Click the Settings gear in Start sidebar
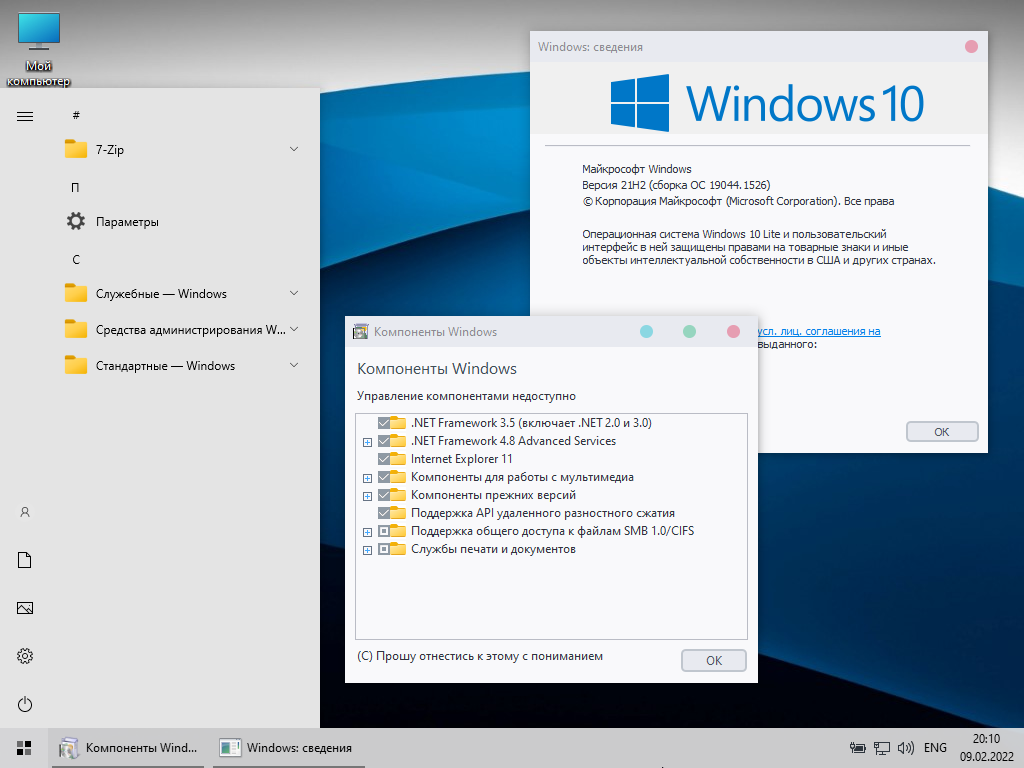This screenshot has height=768, width=1024. [25, 656]
